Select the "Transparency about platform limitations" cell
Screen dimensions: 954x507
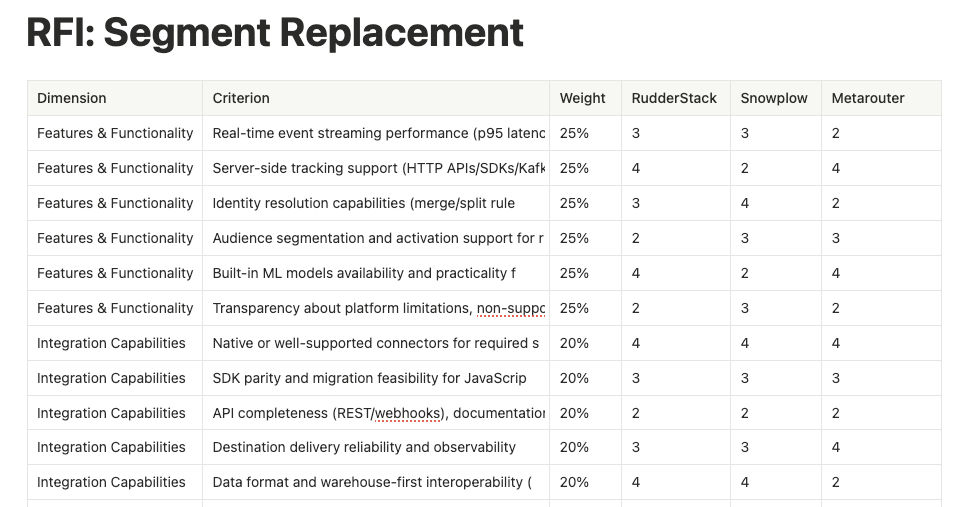[x=378, y=308]
